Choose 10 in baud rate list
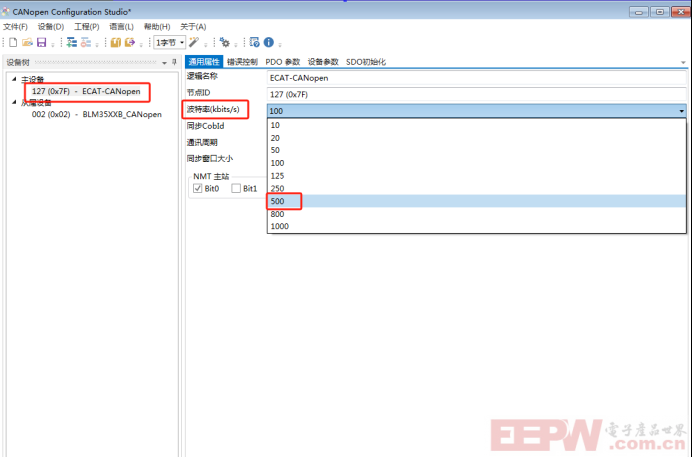The width and height of the screenshot is (692, 457). [x=476, y=125]
